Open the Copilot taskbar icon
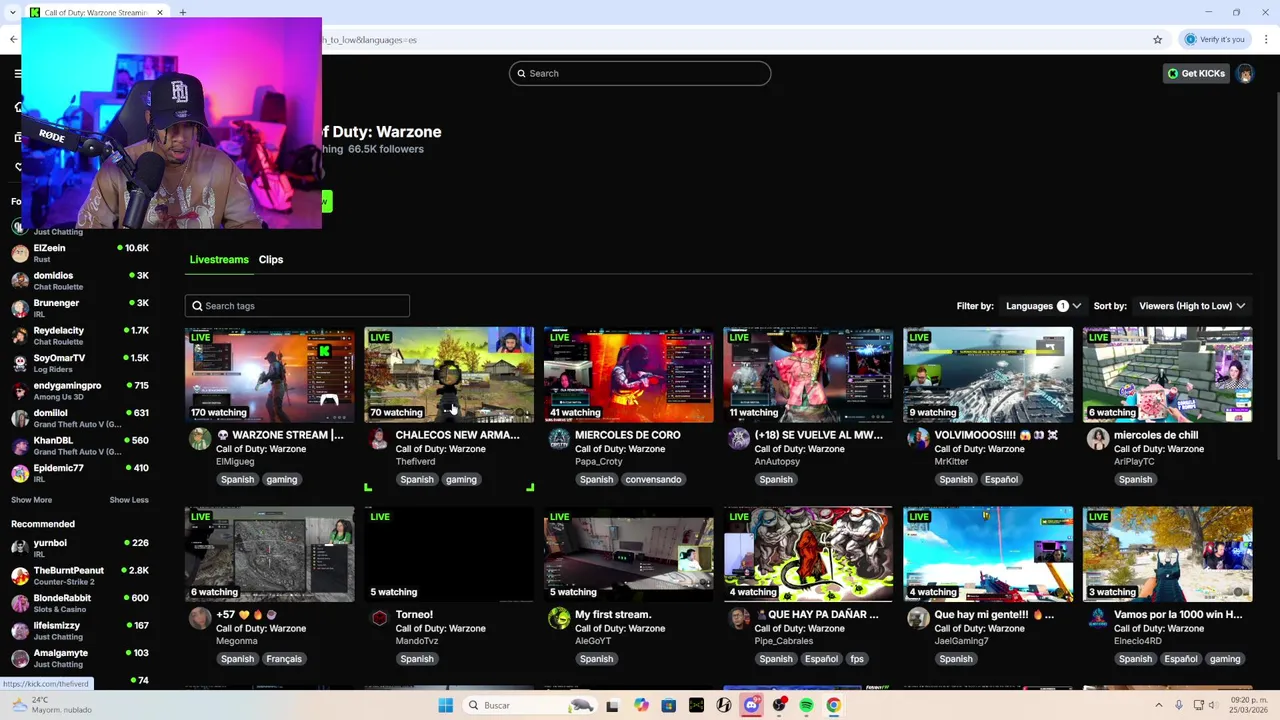The width and height of the screenshot is (1280, 720). pyautogui.click(x=641, y=705)
